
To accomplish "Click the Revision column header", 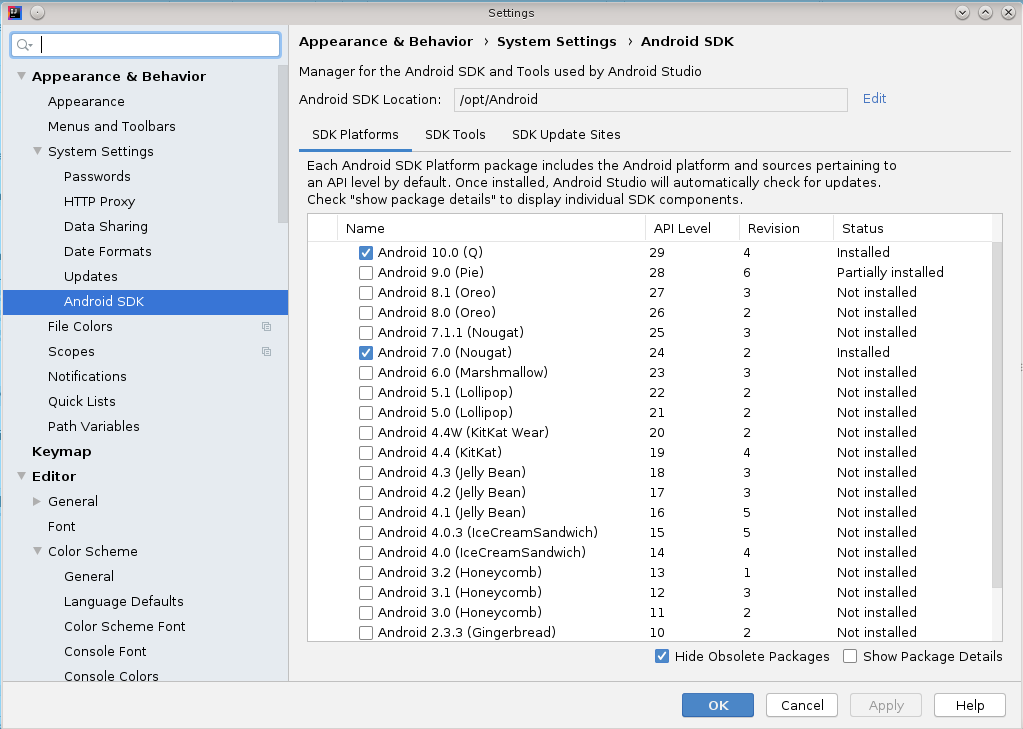I will pyautogui.click(x=786, y=228).
